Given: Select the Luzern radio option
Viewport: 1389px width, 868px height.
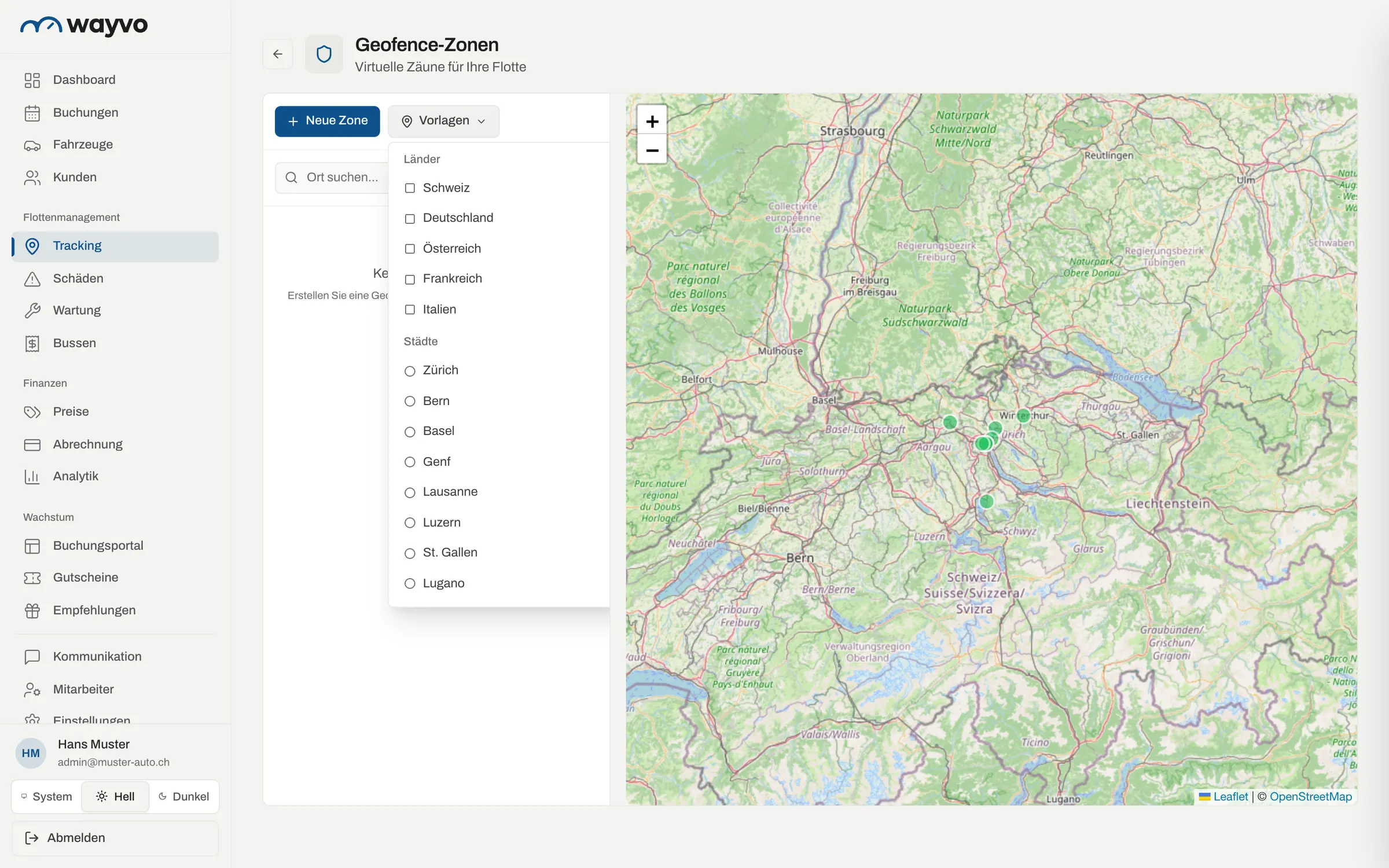Looking at the screenshot, I should 410,523.
